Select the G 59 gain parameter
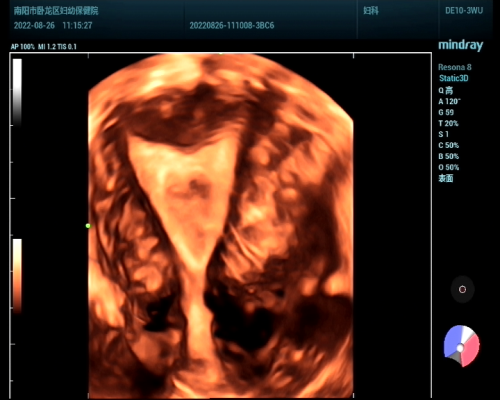 click(x=446, y=112)
